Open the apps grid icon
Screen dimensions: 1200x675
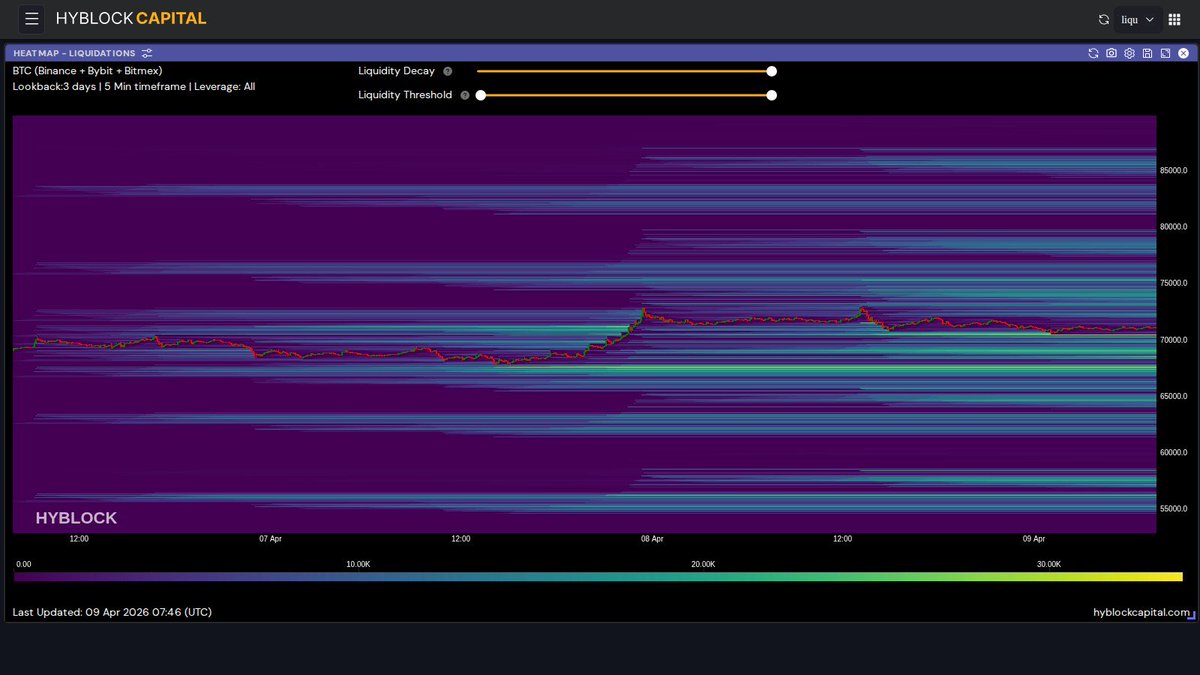point(1175,19)
